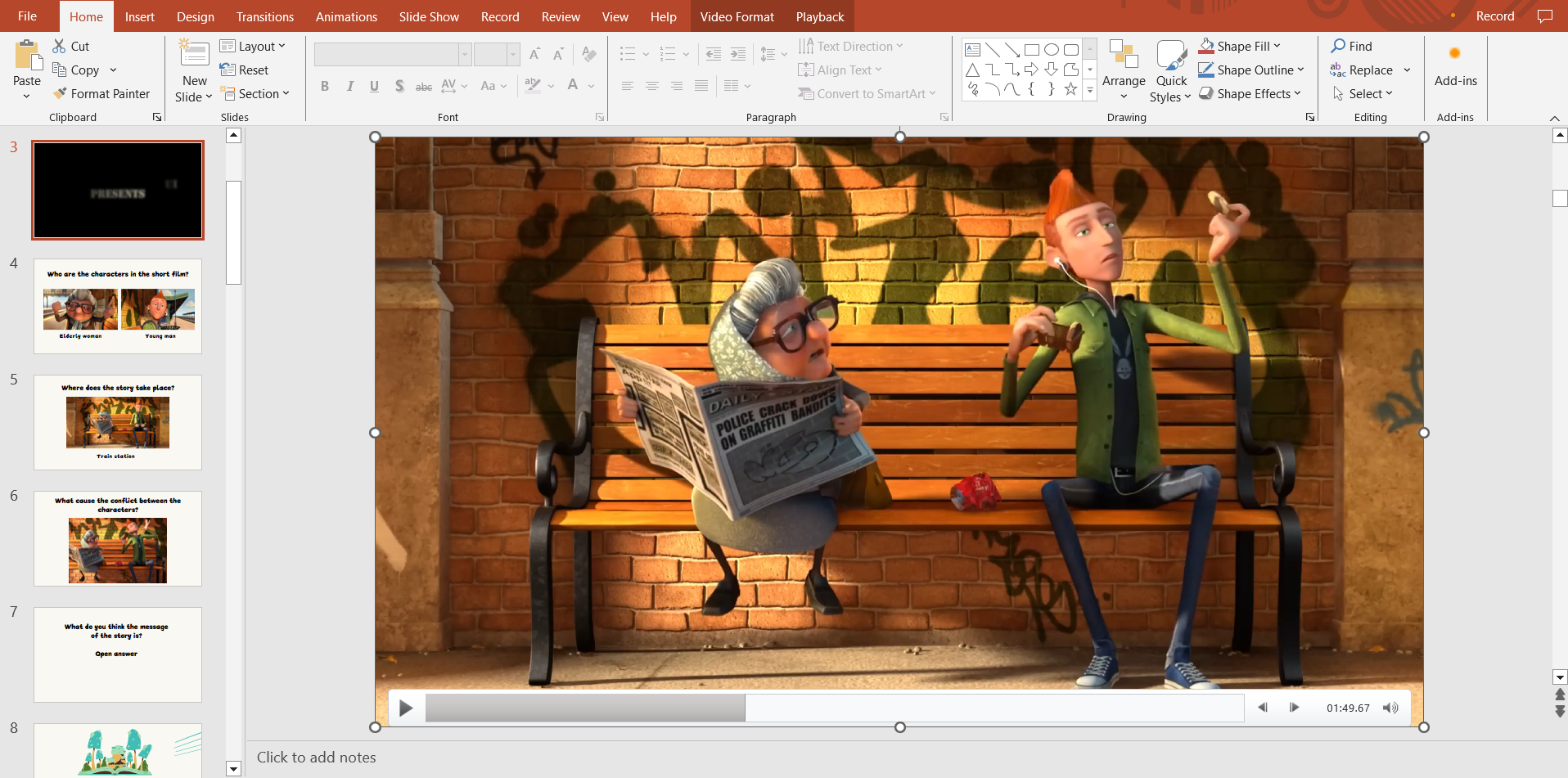Select slide 5 thumbnail about train station

click(118, 422)
